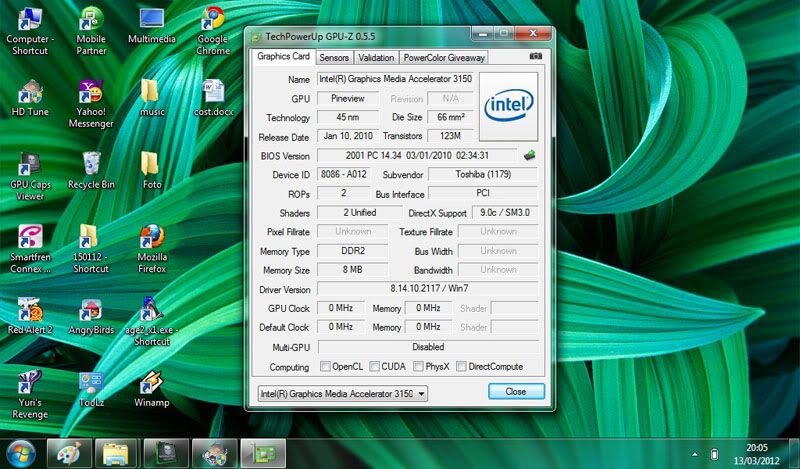Enable the OpenCL checkbox
This screenshot has height=469, width=800.
pos(325,366)
